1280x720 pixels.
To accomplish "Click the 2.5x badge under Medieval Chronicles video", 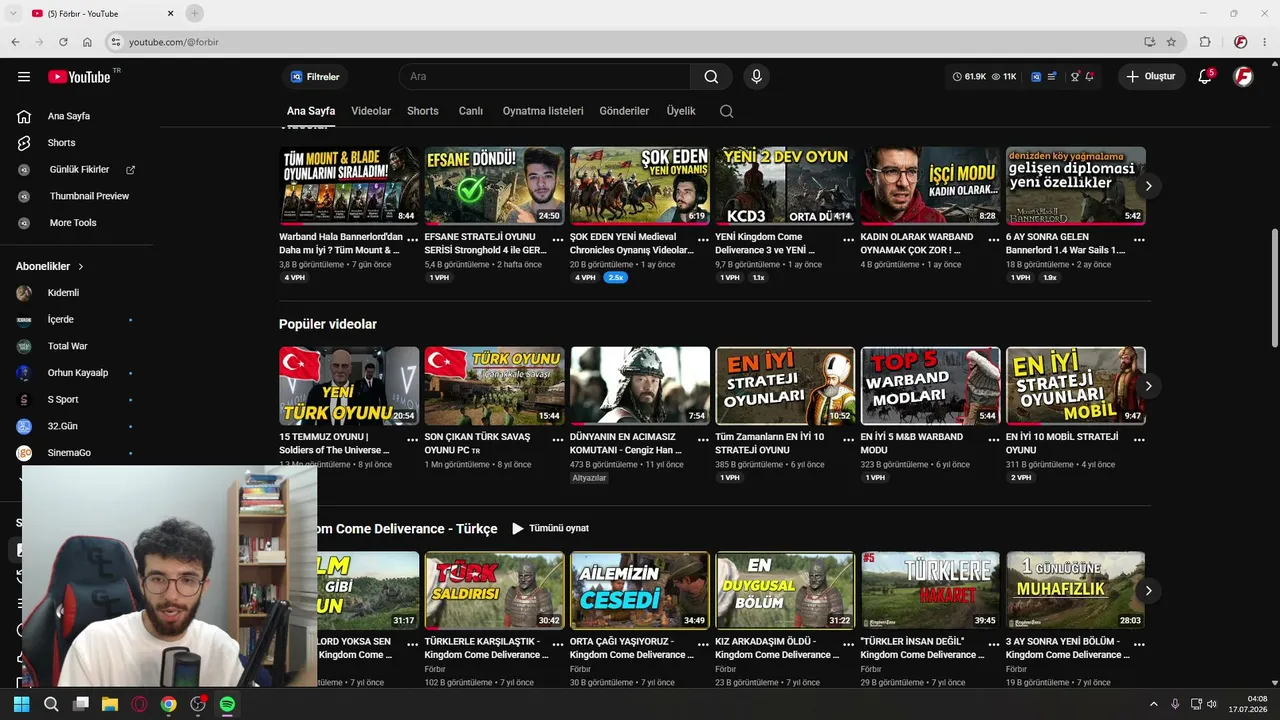I will point(615,278).
